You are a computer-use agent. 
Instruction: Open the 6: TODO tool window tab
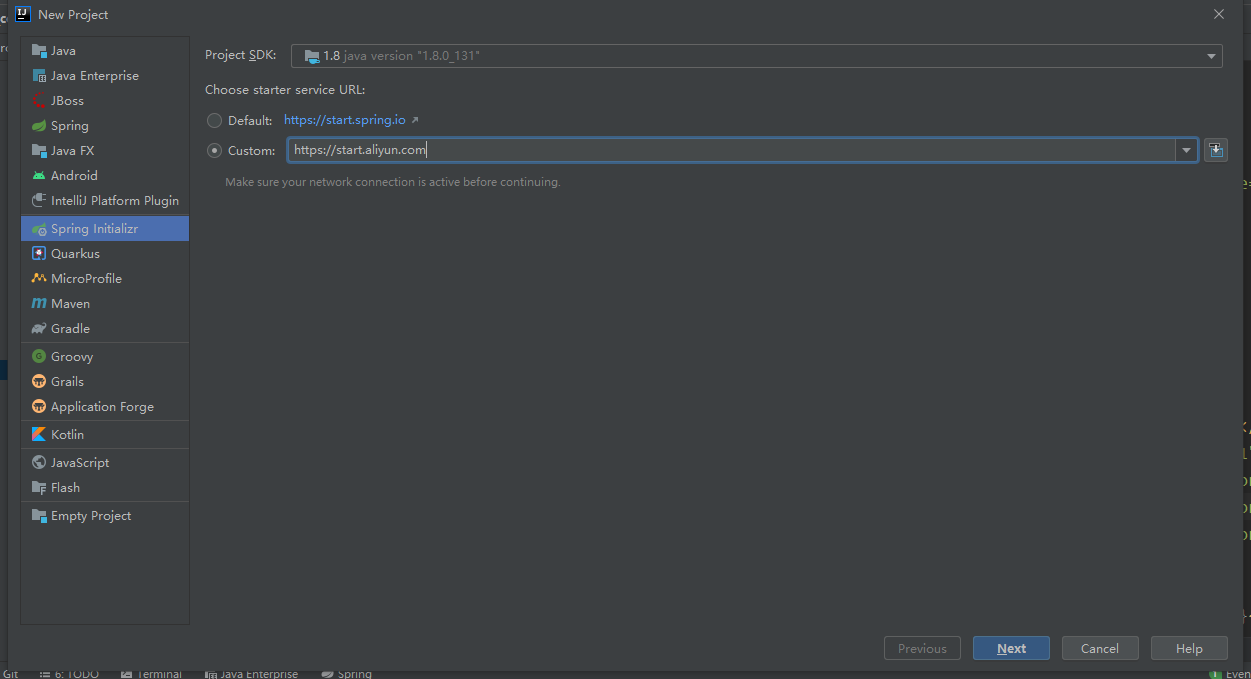tap(69, 674)
